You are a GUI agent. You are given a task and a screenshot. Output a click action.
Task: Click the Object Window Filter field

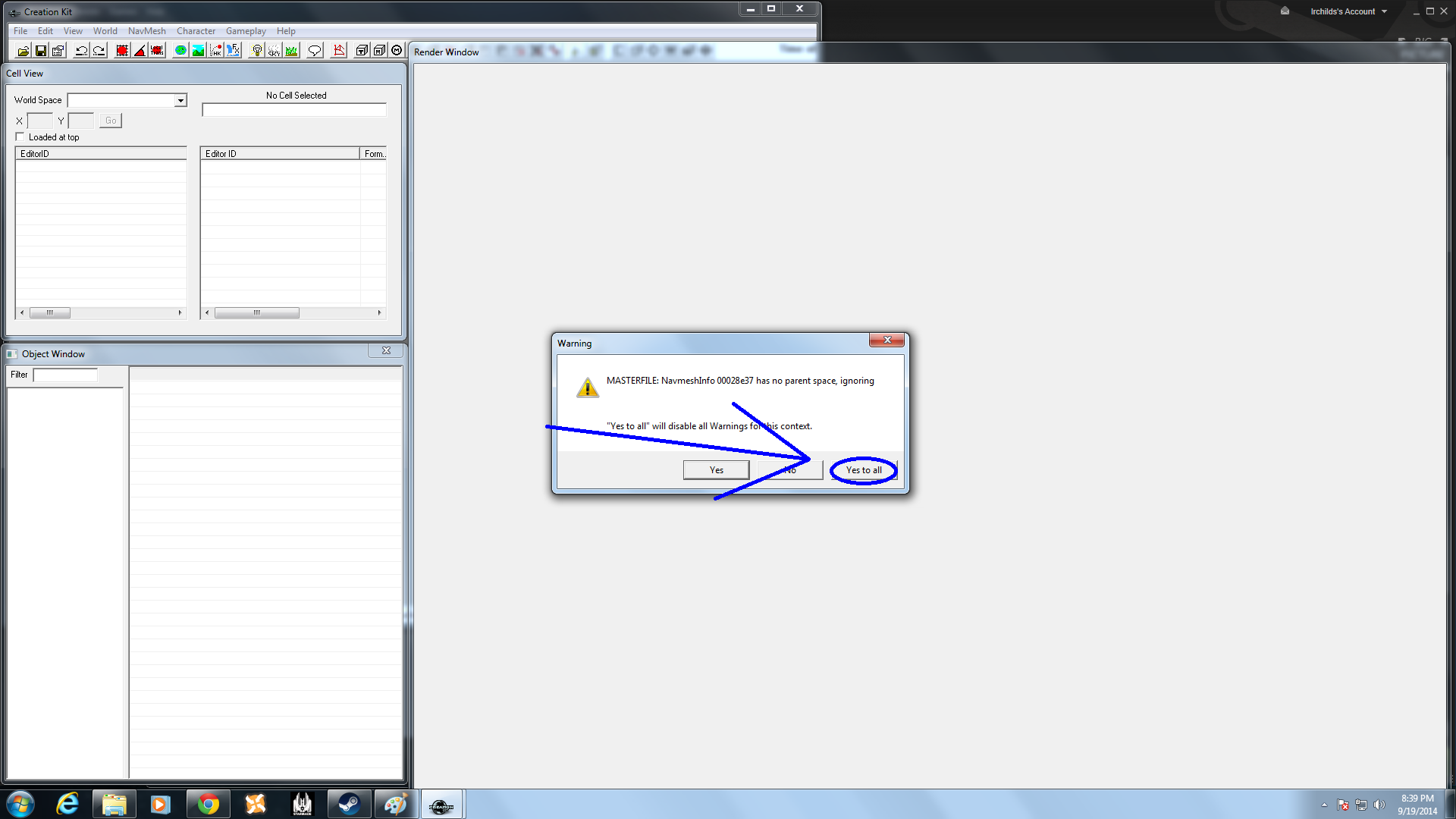65,375
